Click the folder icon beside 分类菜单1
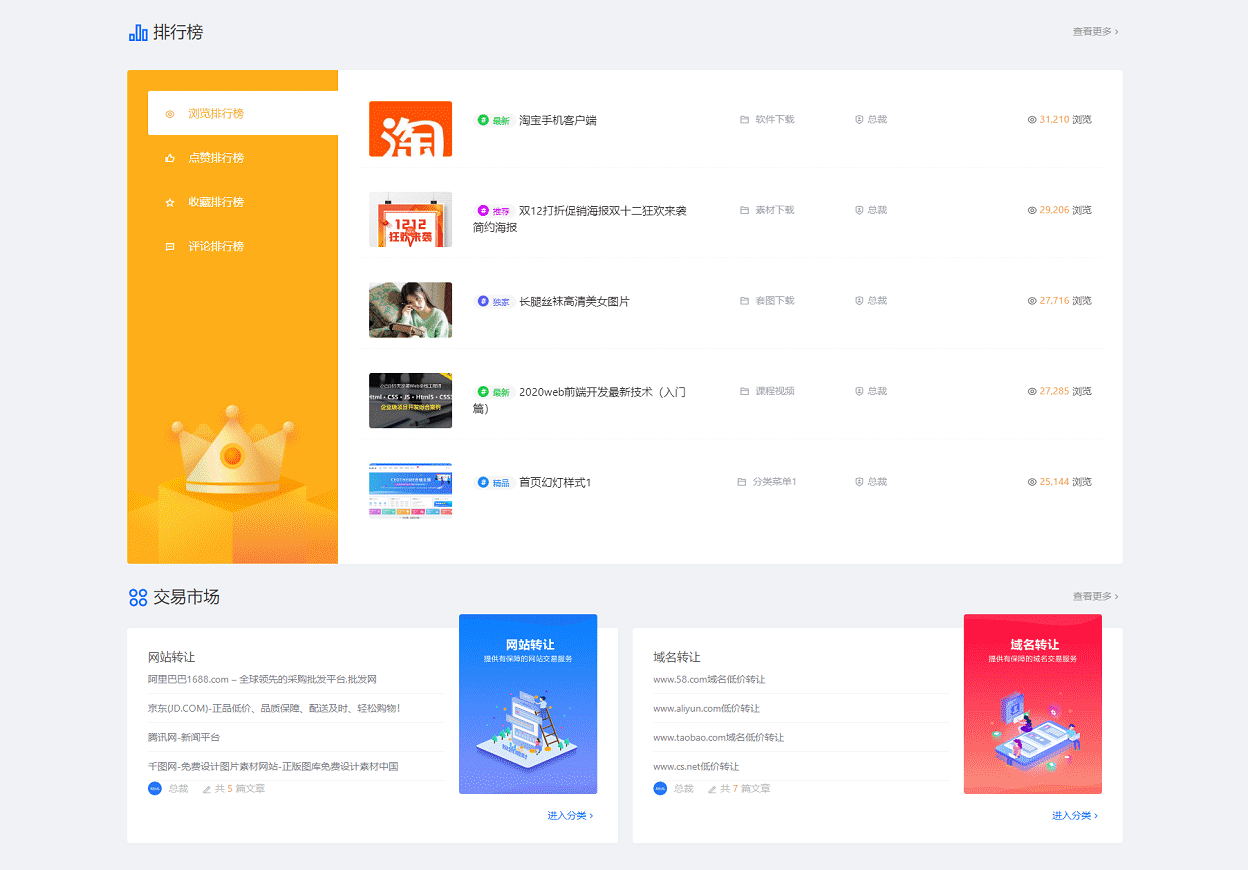Viewport: 1248px width, 870px height. [742, 481]
